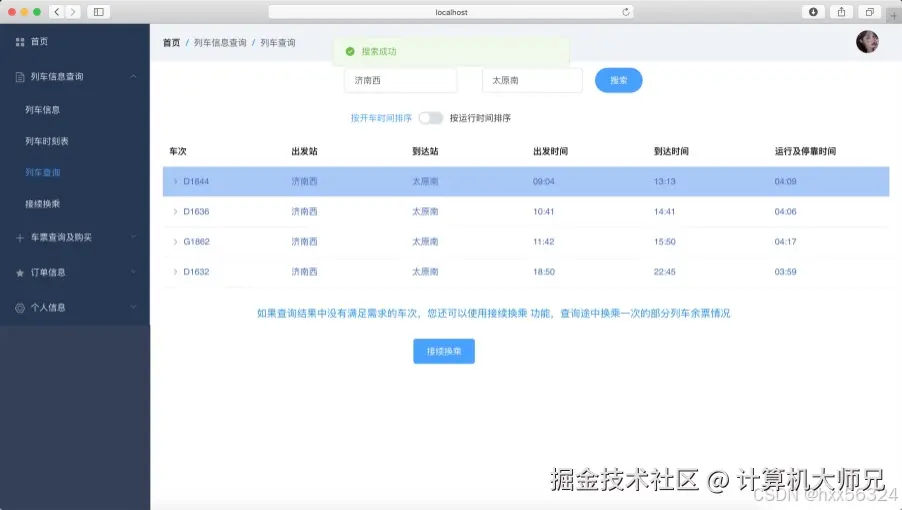Click the 运行及停靠时间 column header
The image size is (902, 510).
(x=805, y=151)
